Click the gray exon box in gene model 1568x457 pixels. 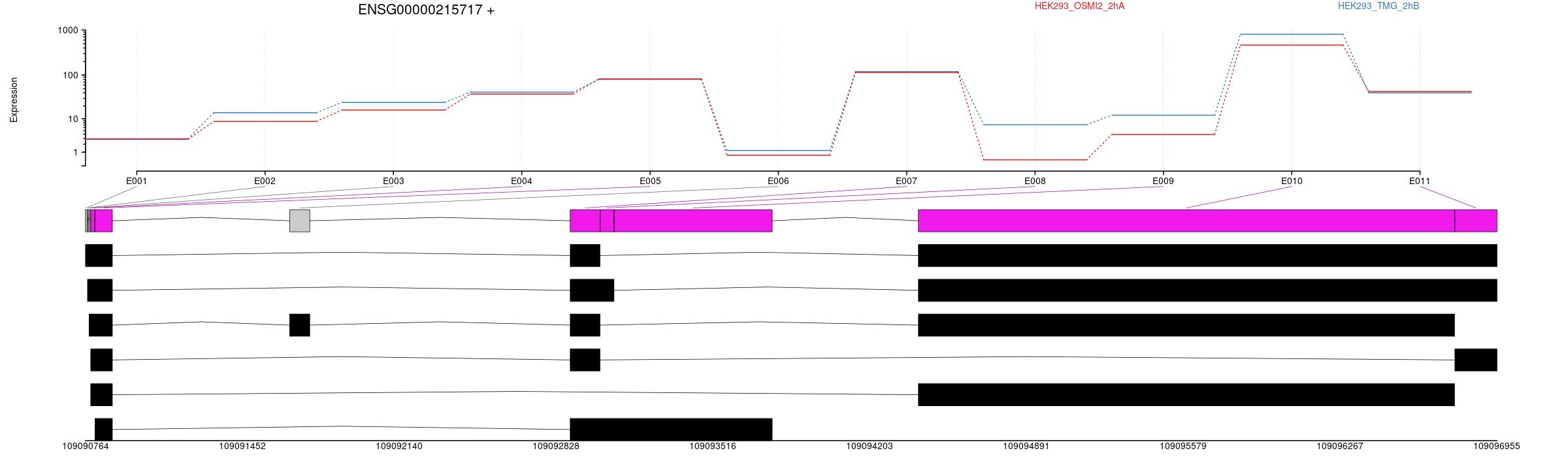point(300,221)
